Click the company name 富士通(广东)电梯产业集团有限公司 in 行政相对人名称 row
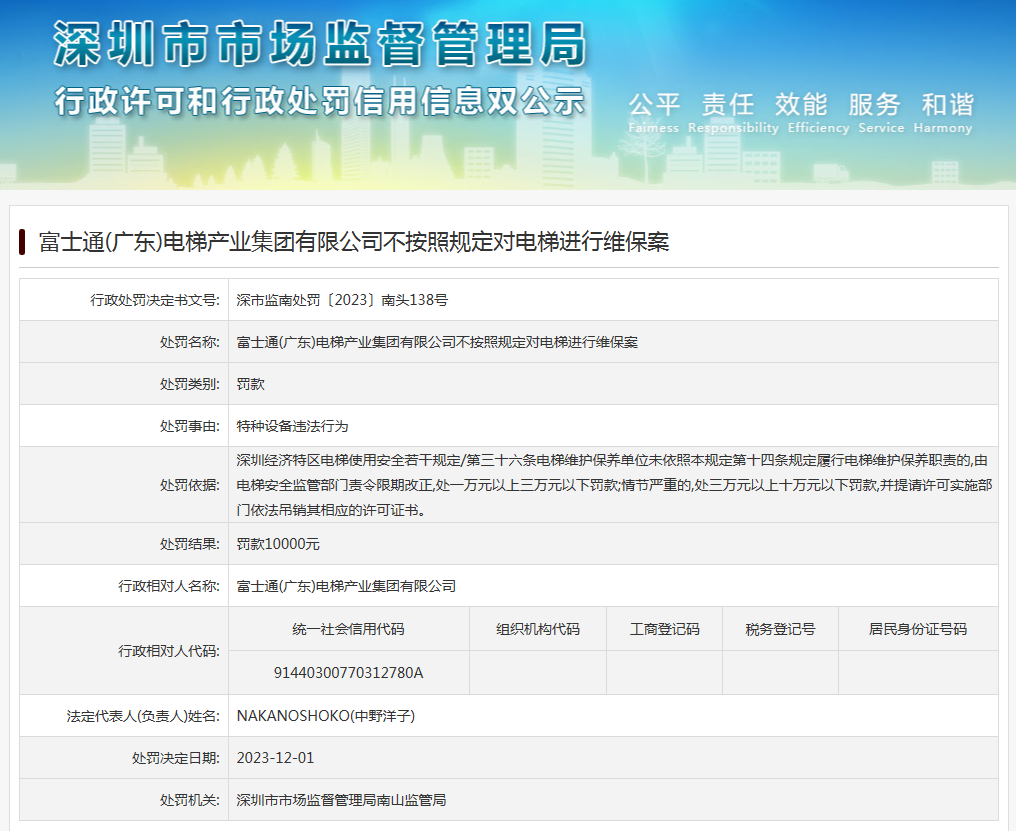Screen dimensions: 1016x831 (346, 587)
